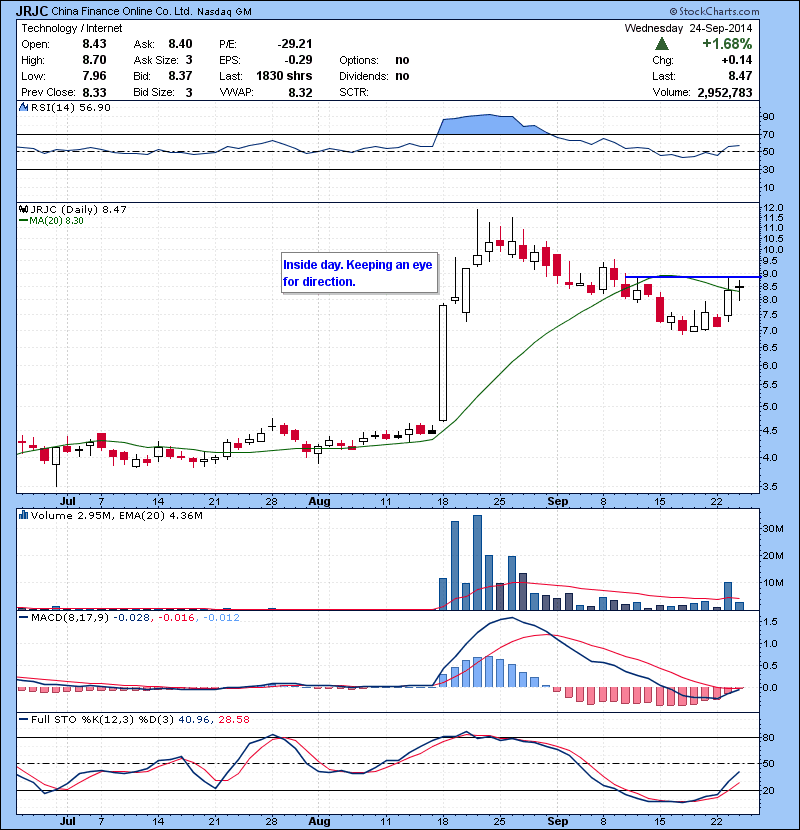Click the tall white candlestick on Aug 18
This screenshot has height=830, width=800.
tap(443, 363)
